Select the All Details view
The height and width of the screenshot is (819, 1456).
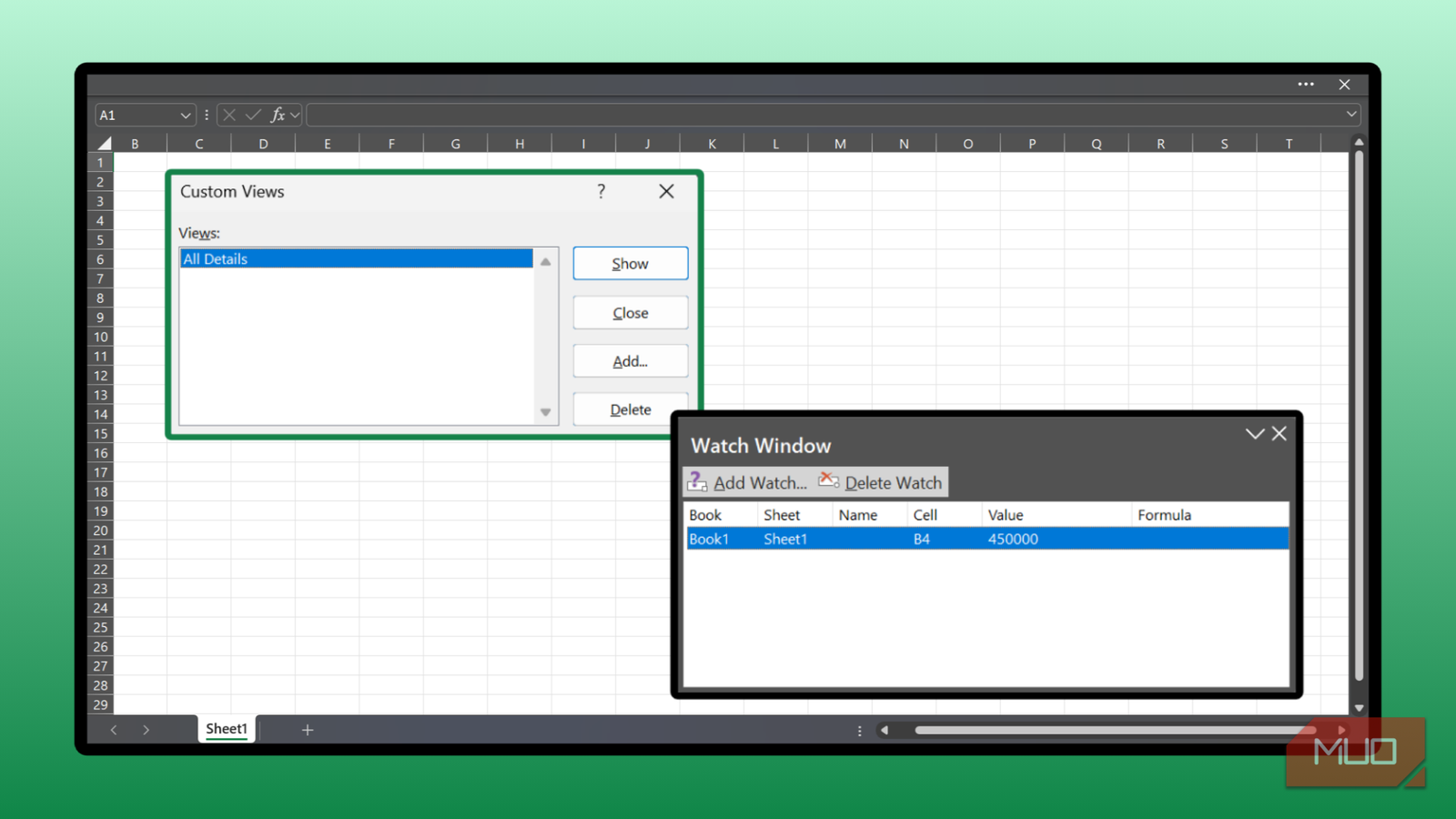tap(356, 259)
